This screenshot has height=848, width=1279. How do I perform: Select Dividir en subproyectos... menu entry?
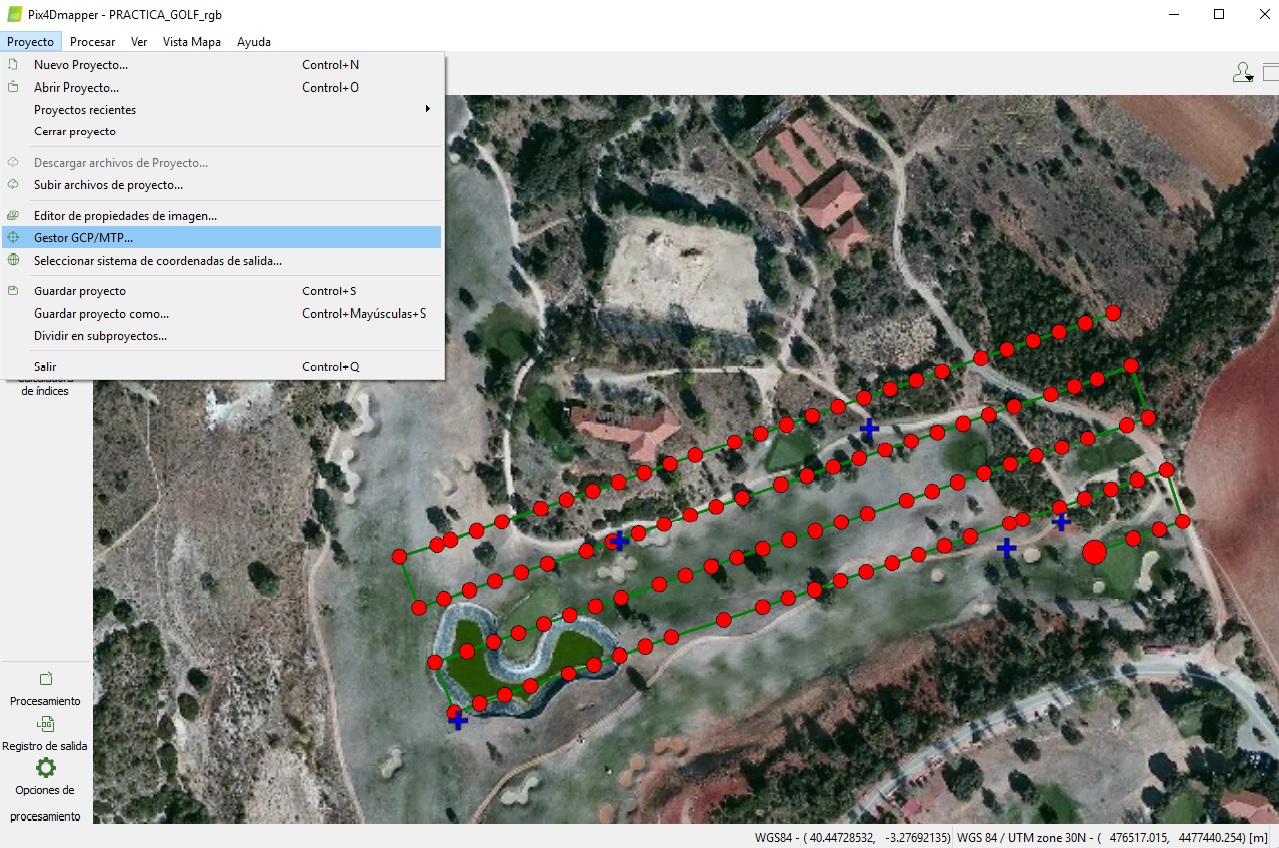100,336
